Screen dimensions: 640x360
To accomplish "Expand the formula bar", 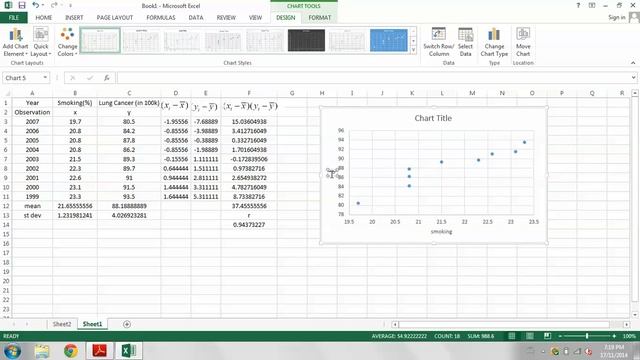I will (x=633, y=78).
